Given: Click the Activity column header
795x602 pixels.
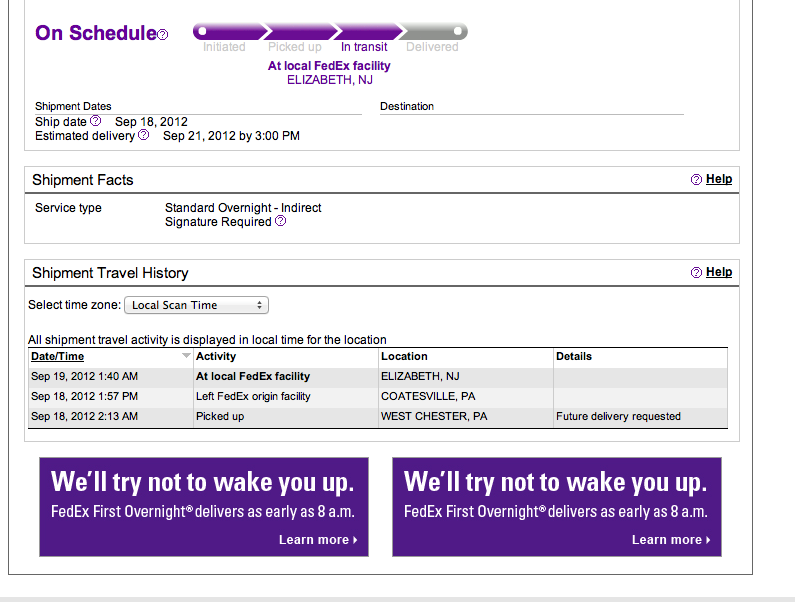Looking at the screenshot, I should [216, 357].
